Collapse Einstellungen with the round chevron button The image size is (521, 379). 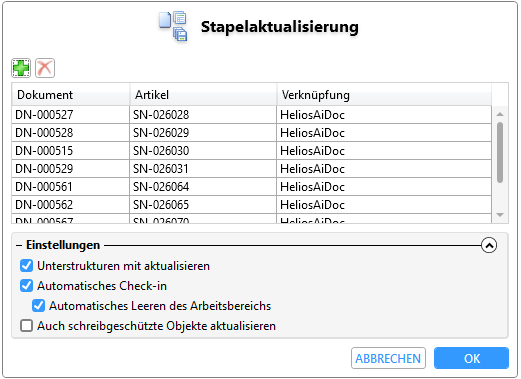point(489,245)
